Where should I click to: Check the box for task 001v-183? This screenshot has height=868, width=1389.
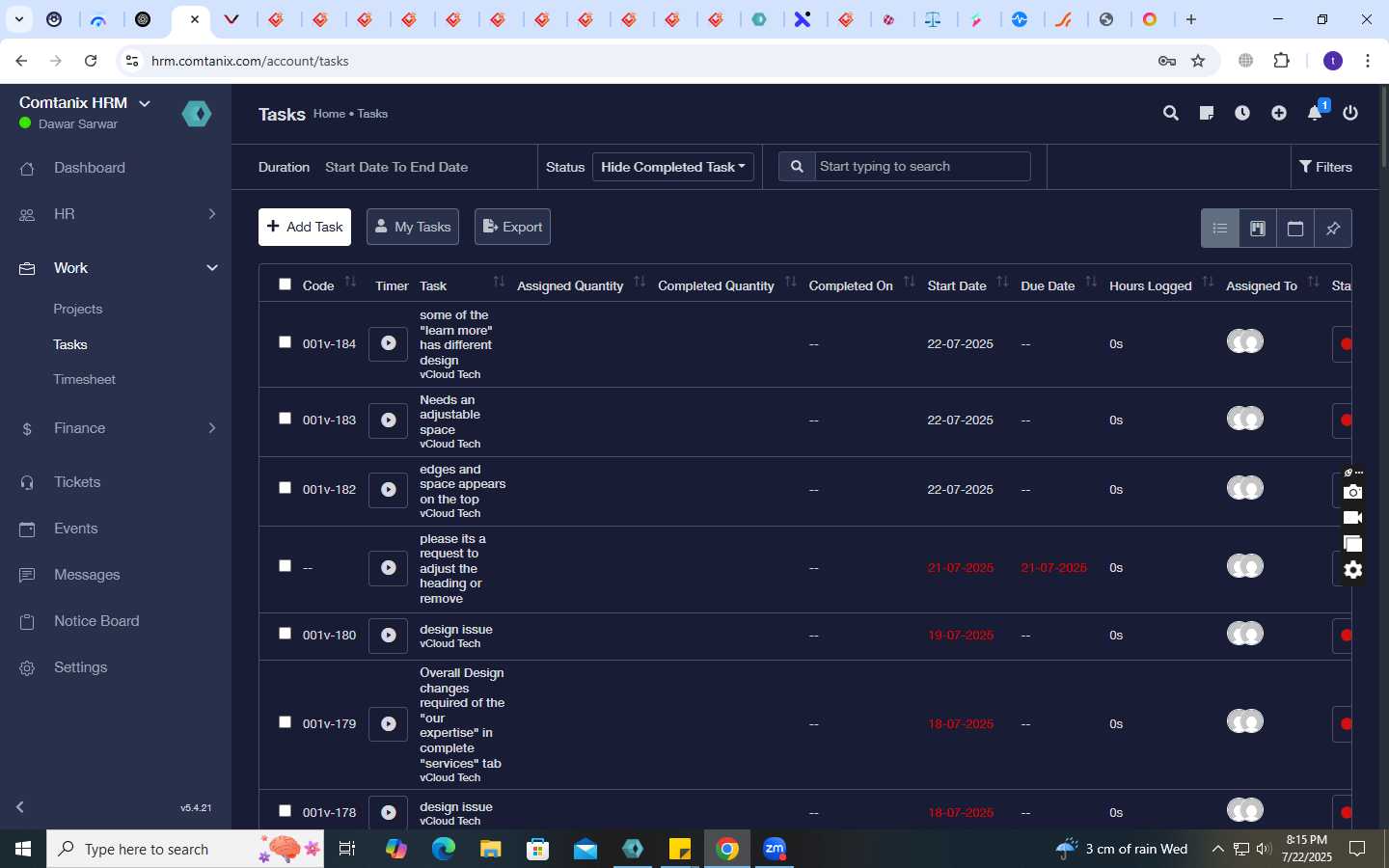(x=285, y=419)
